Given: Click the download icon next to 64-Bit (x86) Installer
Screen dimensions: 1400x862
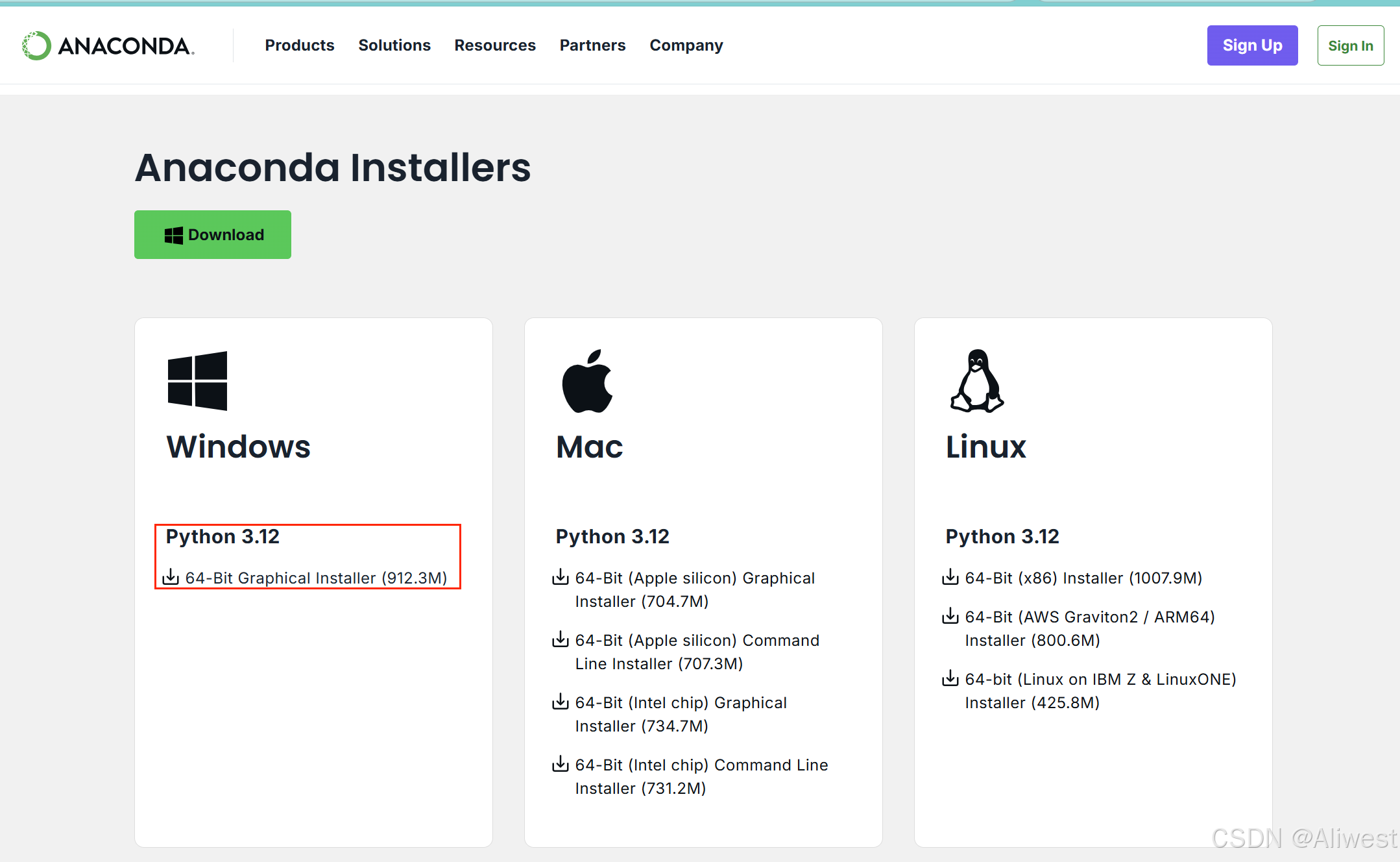Looking at the screenshot, I should click(x=950, y=577).
